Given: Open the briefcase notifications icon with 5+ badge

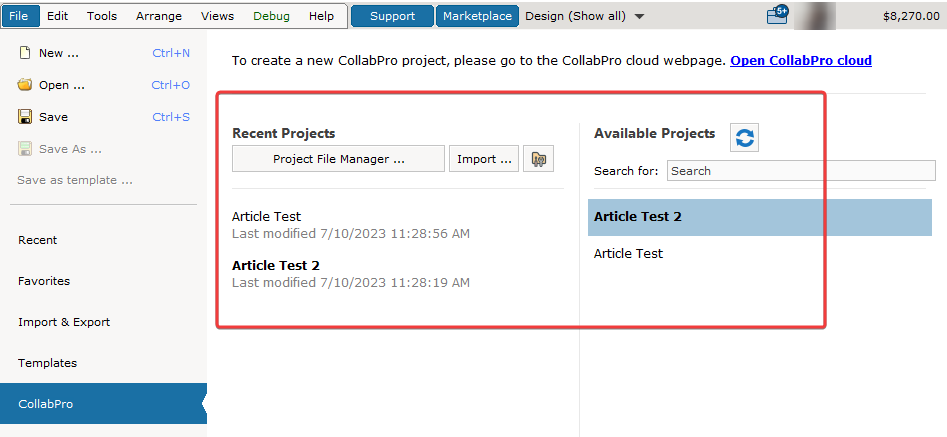Looking at the screenshot, I should click(778, 14).
